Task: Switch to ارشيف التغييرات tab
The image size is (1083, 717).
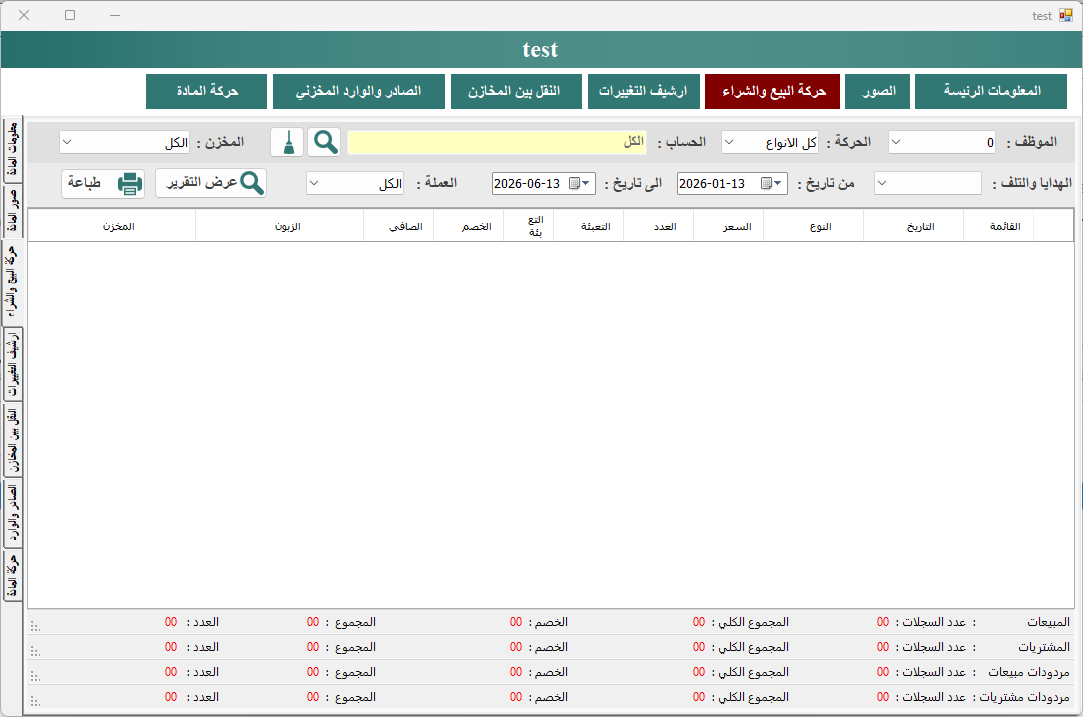Action: point(643,91)
